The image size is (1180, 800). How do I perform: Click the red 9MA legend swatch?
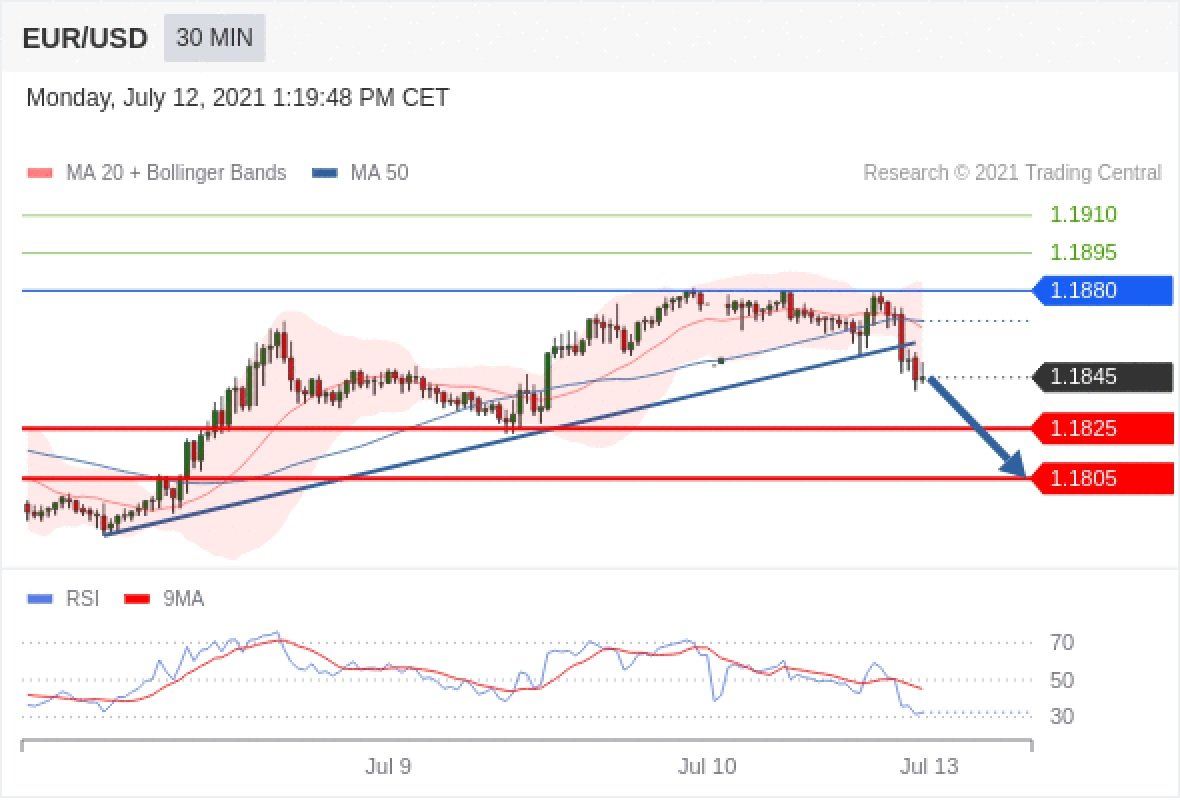pos(137,599)
